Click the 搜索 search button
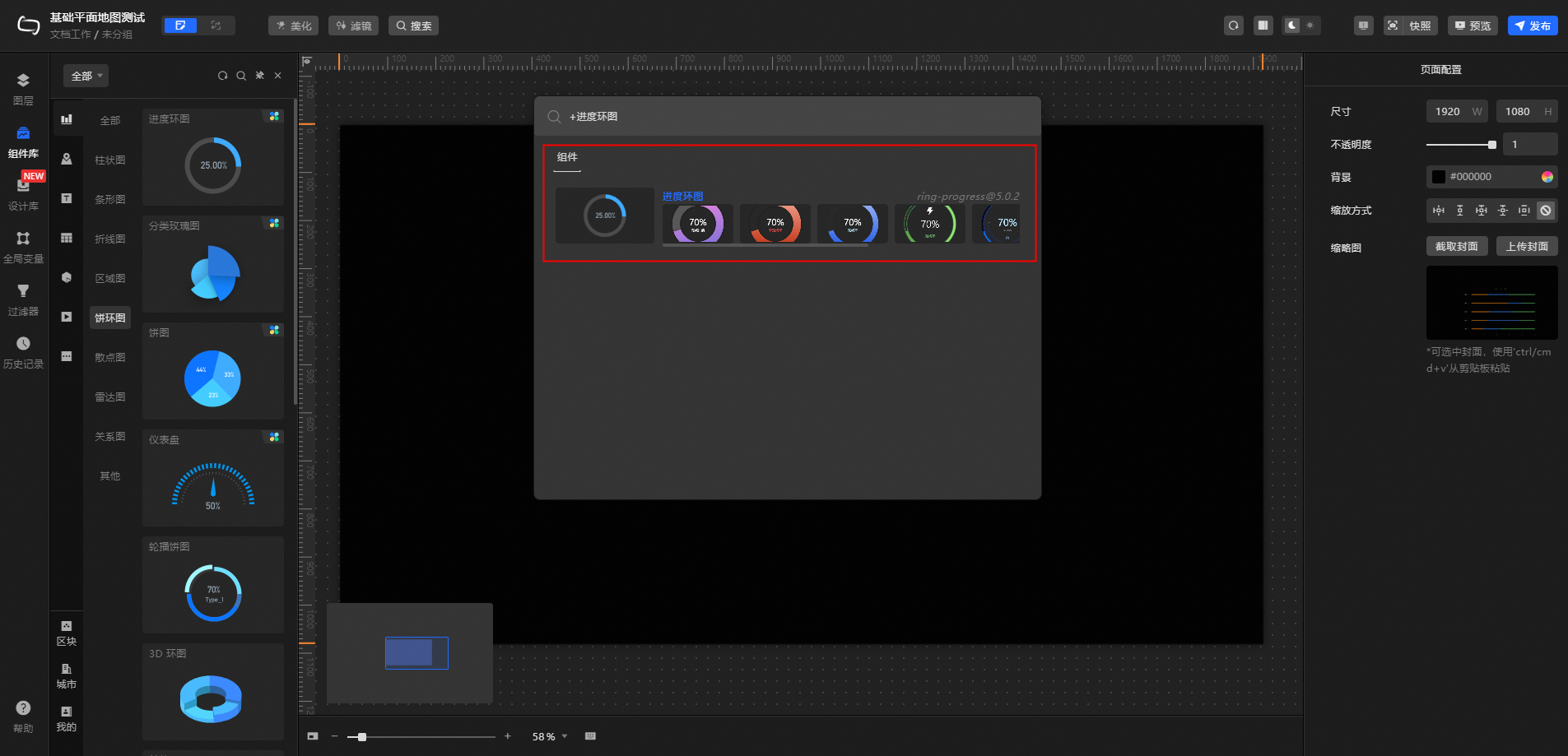The width and height of the screenshot is (1568, 756). [x=413, y=26]
